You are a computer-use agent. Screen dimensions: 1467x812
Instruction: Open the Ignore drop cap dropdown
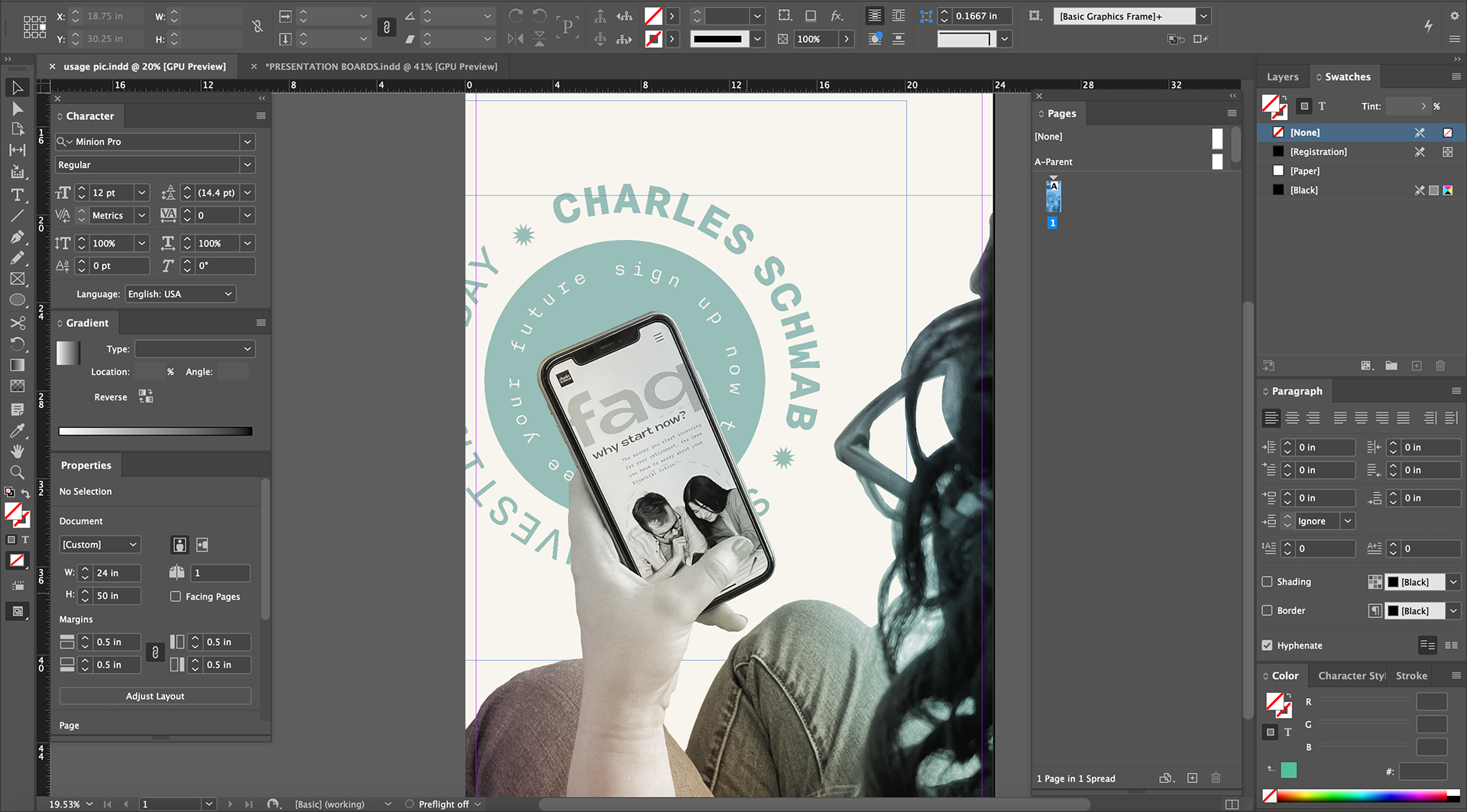click(x=1348, y=521)
